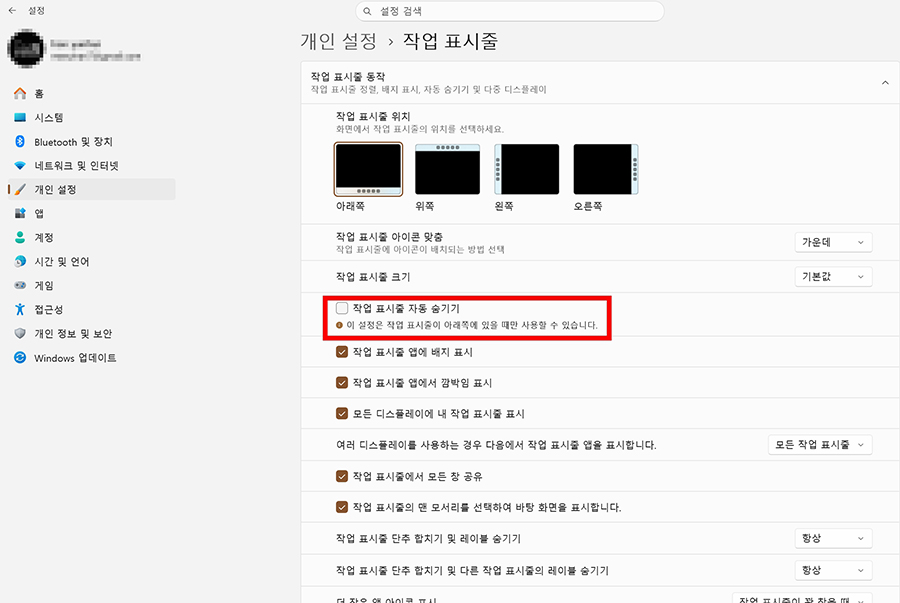Open 작업 표시줄 크기 기본값 dropdown
The image size is (900, 603).
[833, 277]
